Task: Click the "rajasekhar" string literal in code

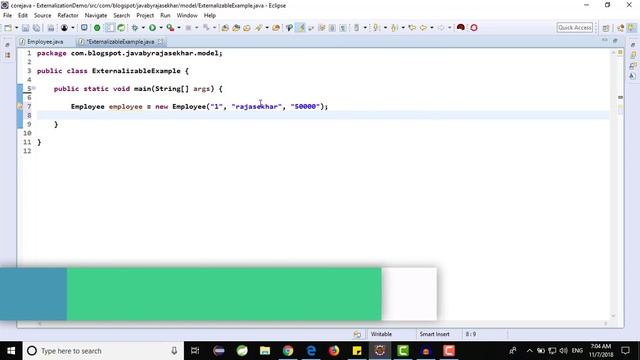Action: pos(257,107)
